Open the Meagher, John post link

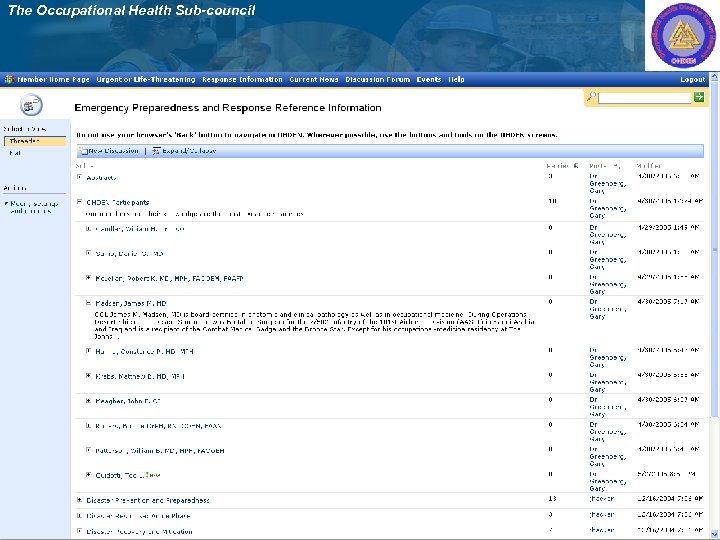click(x=128, y=401)
